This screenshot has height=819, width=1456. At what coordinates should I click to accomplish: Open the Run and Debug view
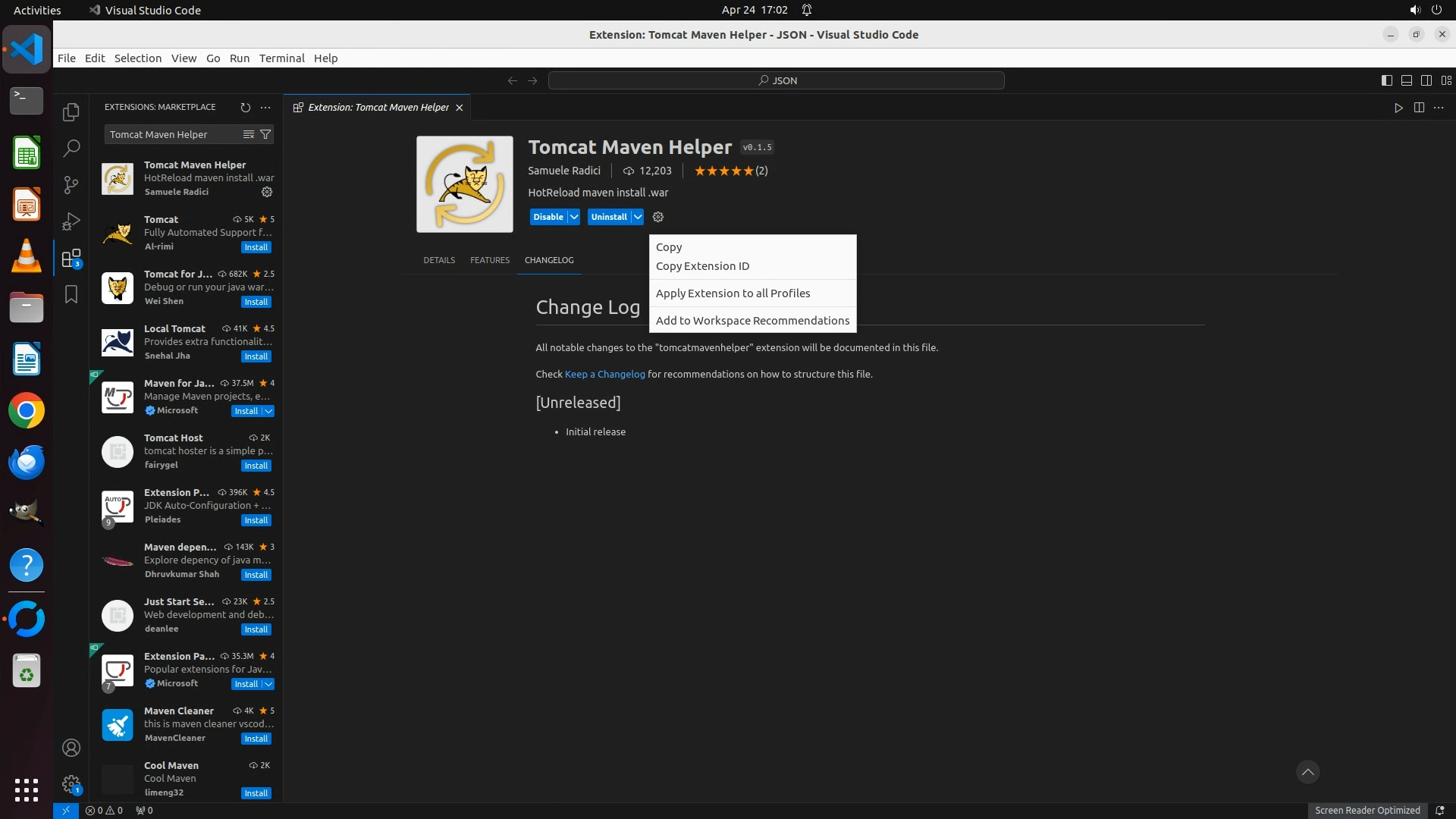pos(71,221)
